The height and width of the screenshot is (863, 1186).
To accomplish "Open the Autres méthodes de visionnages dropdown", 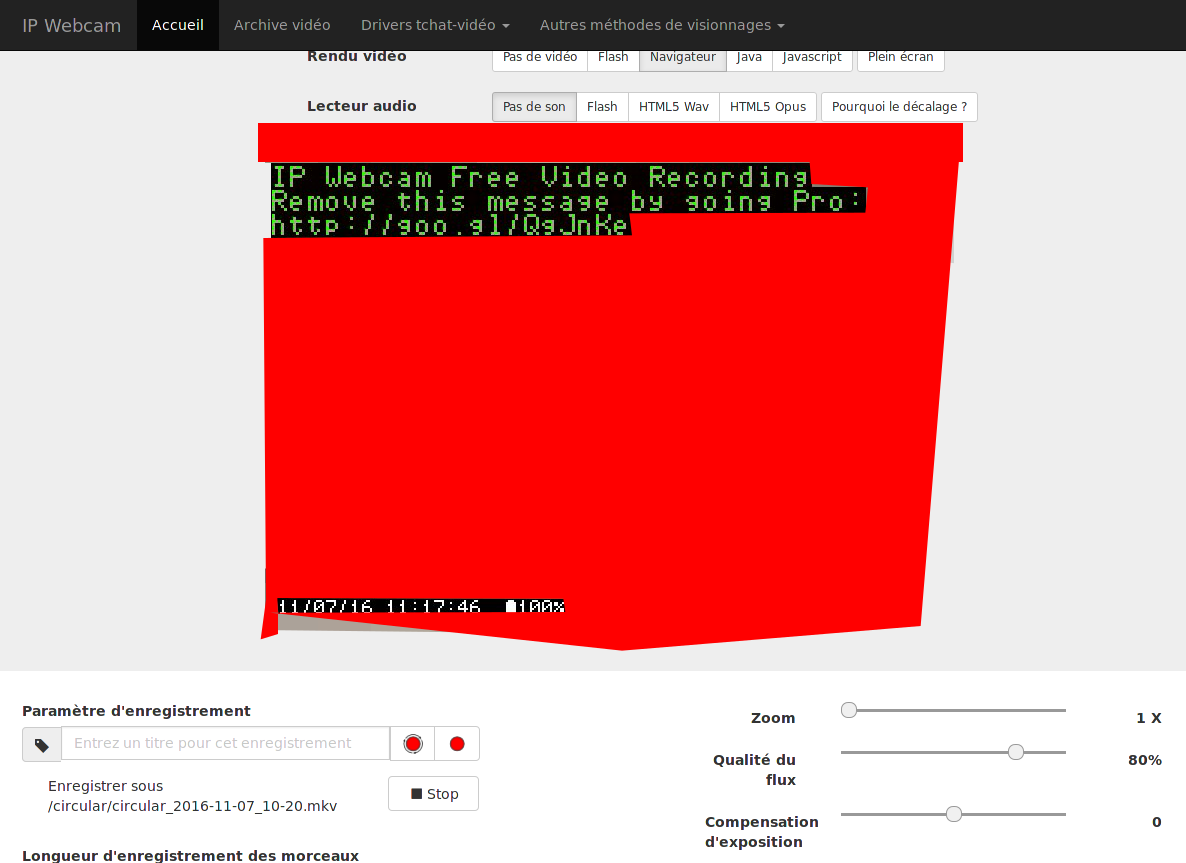I will click(x=662, y=25).
